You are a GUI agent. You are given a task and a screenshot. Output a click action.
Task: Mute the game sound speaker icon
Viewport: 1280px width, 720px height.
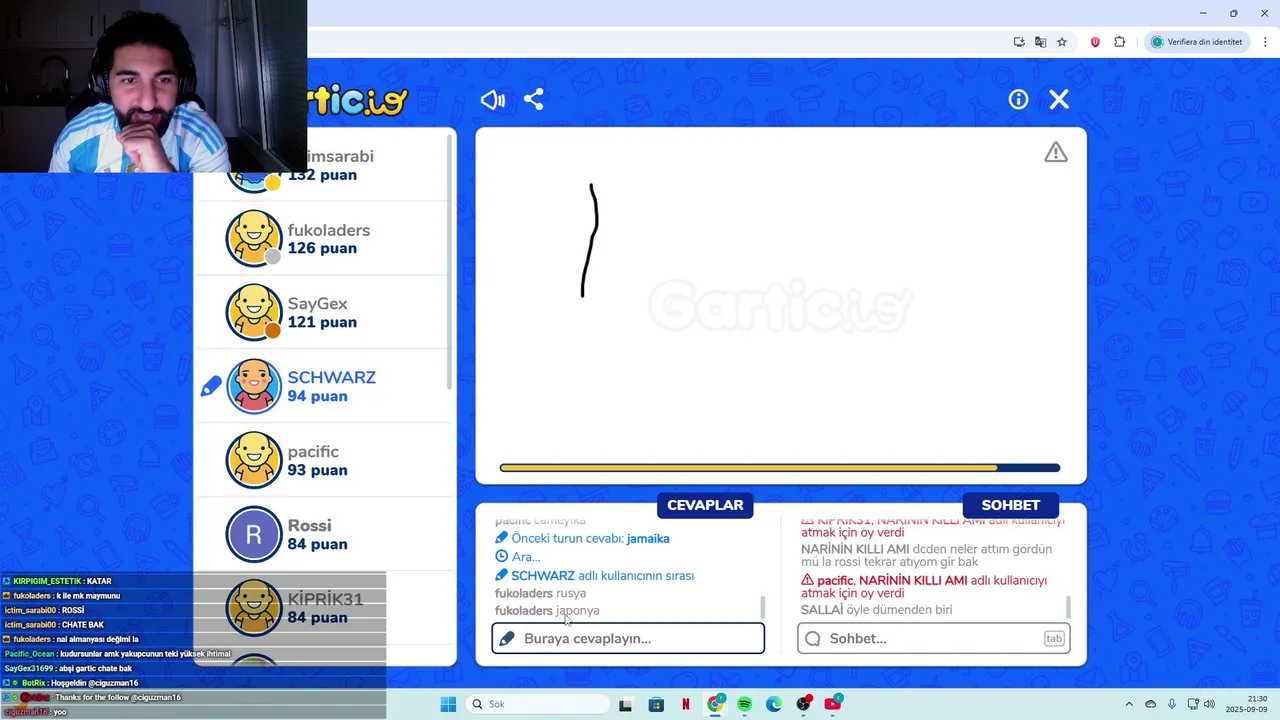point(492,100)
